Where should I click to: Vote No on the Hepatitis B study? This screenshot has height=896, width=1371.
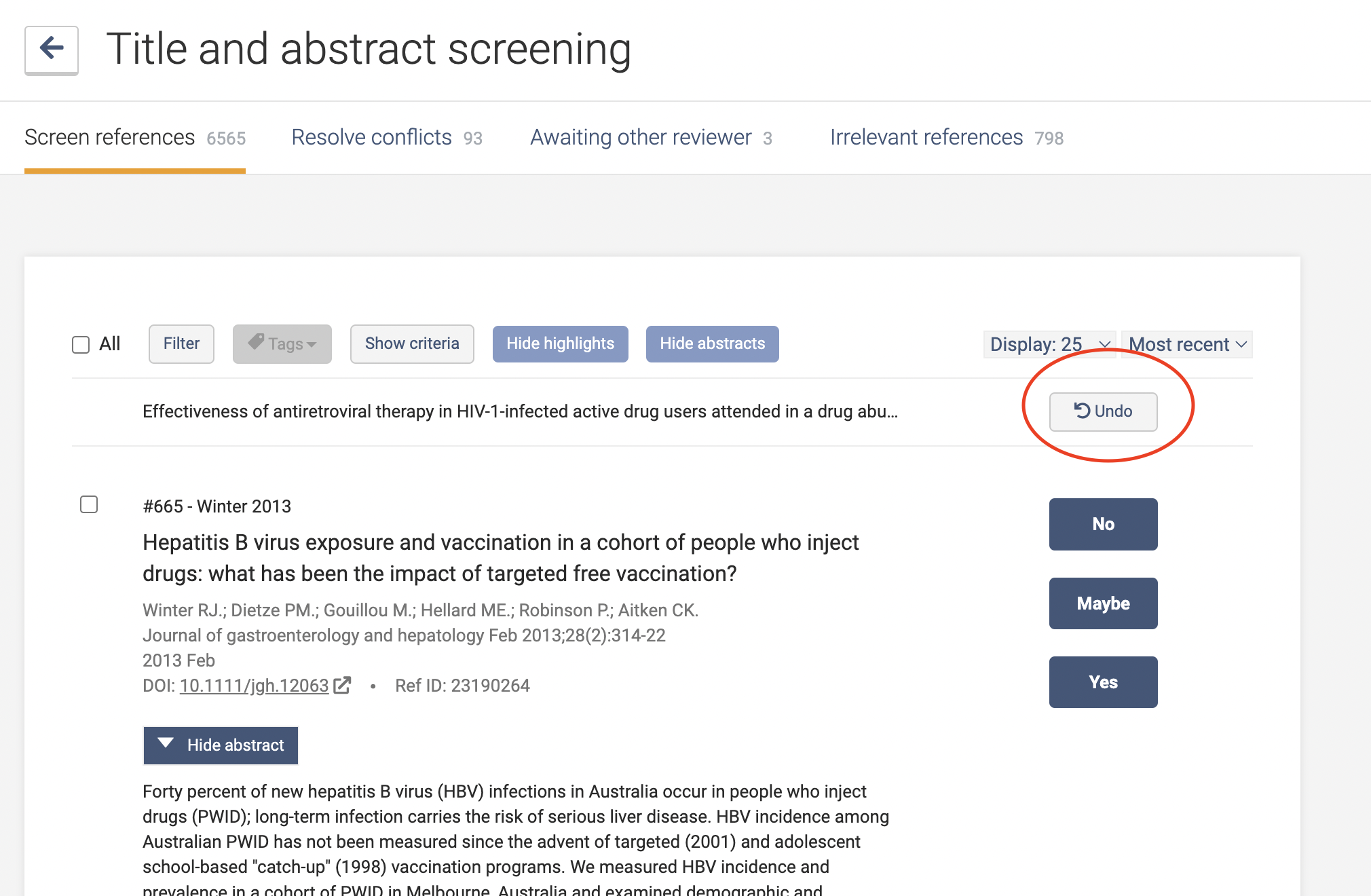(1103, 524)
